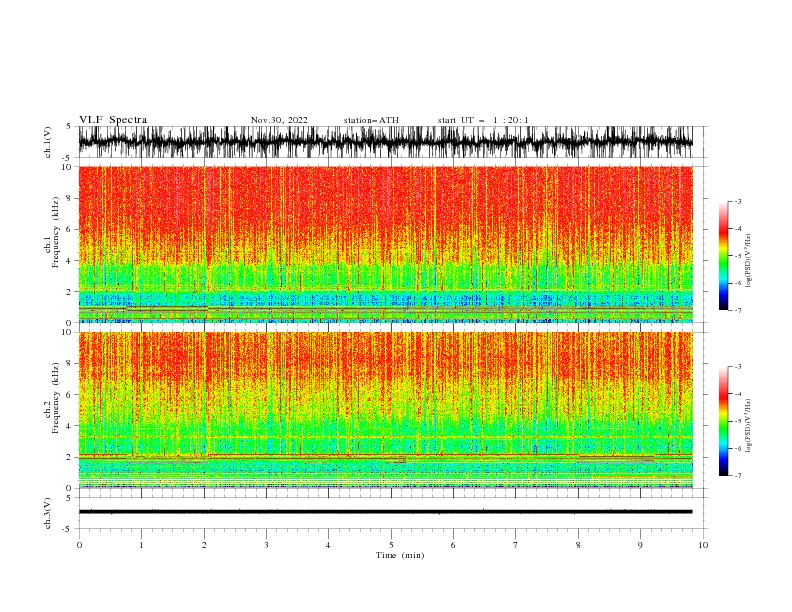
Task: Click the time axis tick label "1"
Action: (141, 545)
